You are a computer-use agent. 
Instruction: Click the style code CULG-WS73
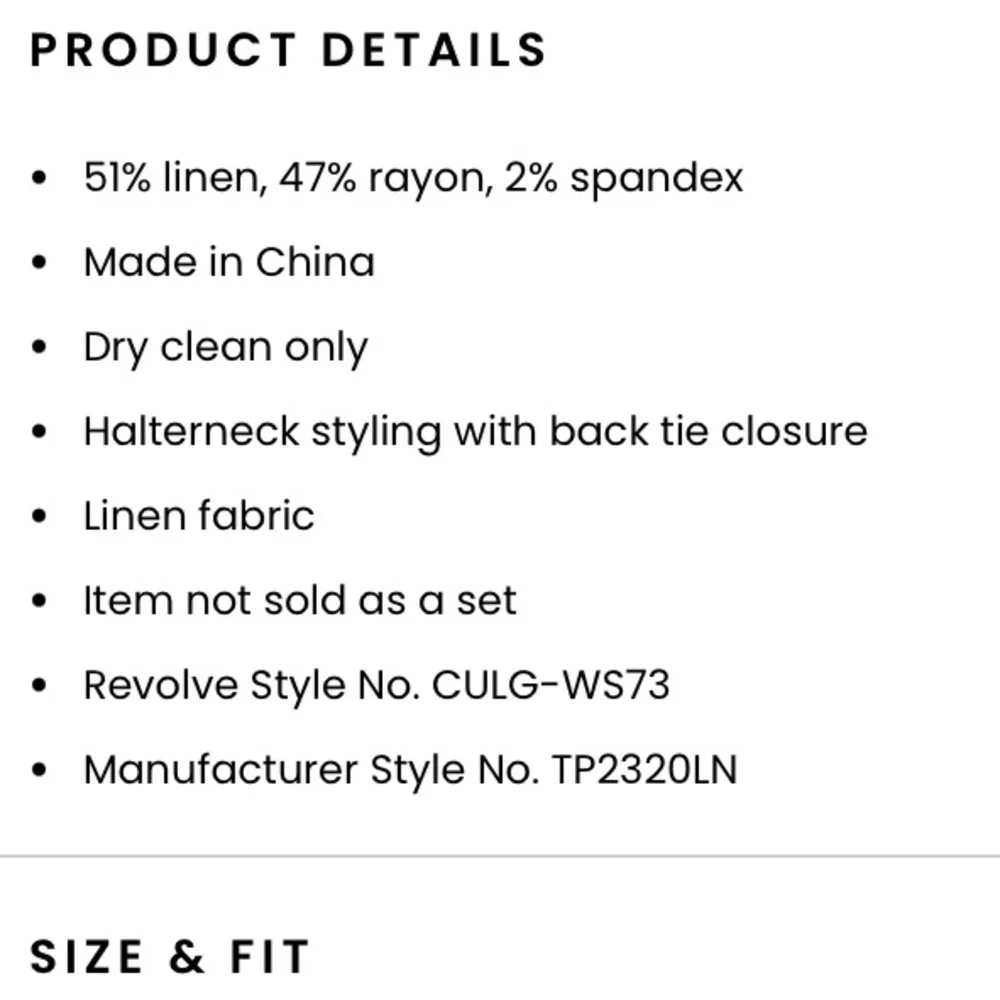coord(550,686)
